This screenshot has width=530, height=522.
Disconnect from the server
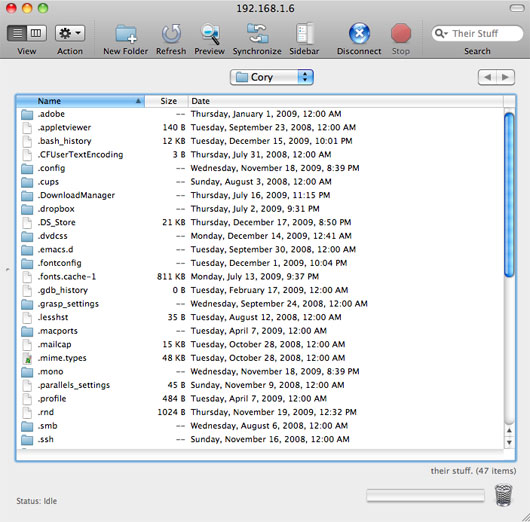359,33
